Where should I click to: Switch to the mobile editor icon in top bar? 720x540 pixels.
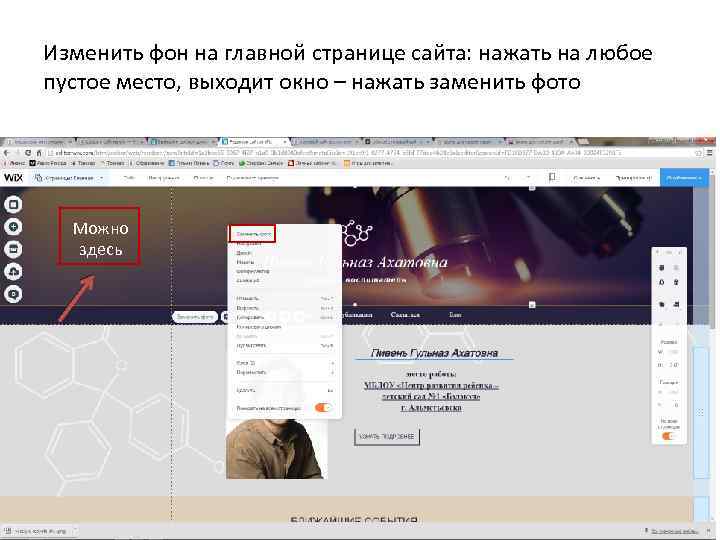552,178
